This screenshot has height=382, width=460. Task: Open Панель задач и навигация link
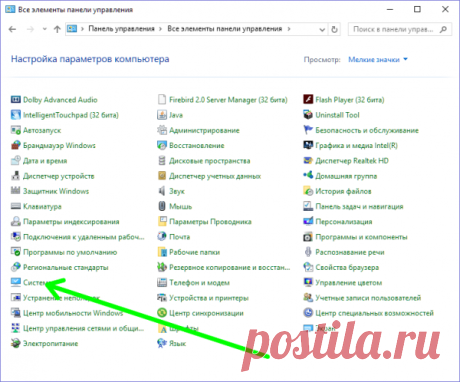click(359, 207)
